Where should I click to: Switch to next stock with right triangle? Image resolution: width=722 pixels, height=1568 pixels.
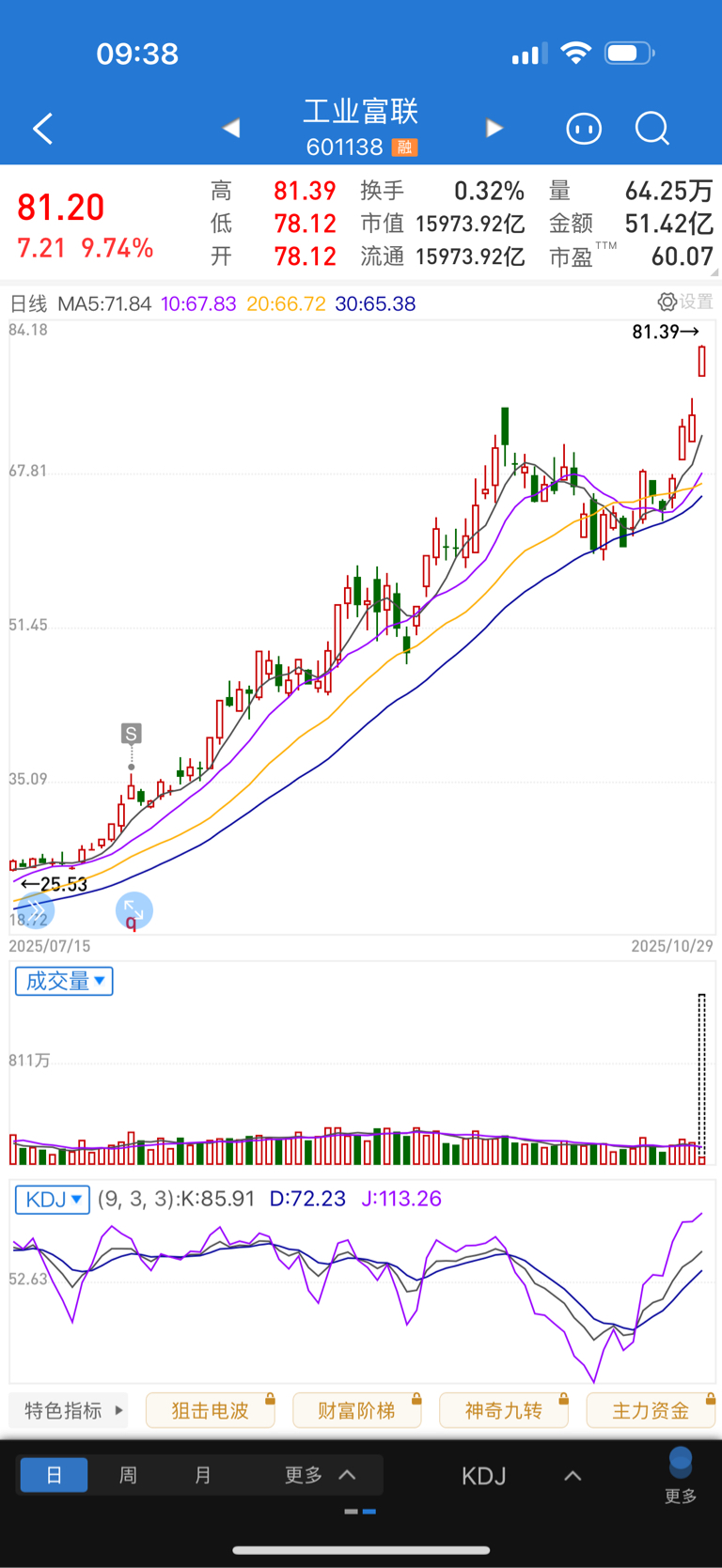(x=494, y=128)
